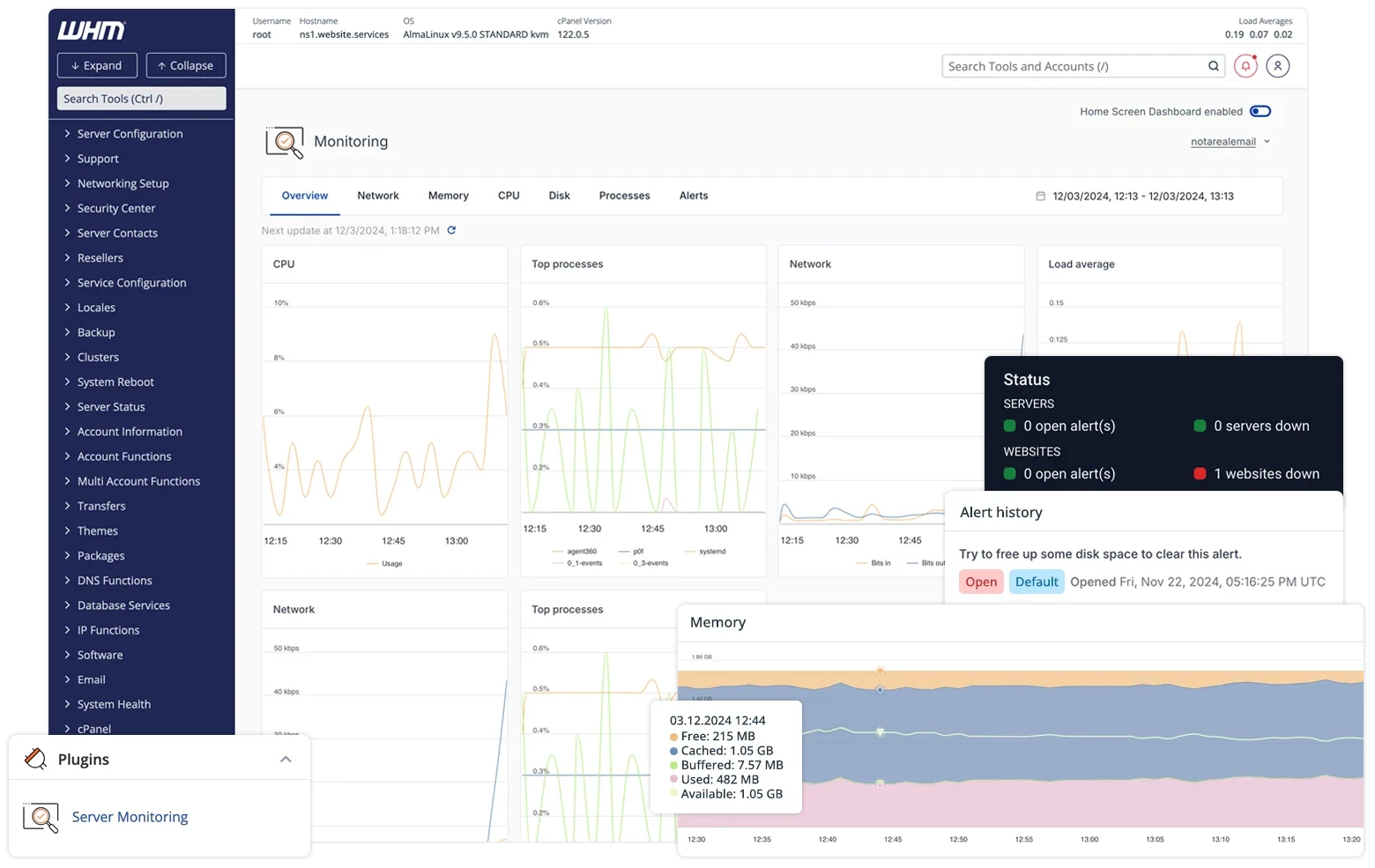Click the Server Monitoring plugin icon
1375x868 pixels.
pyautogui.click(x=40, y=816)
